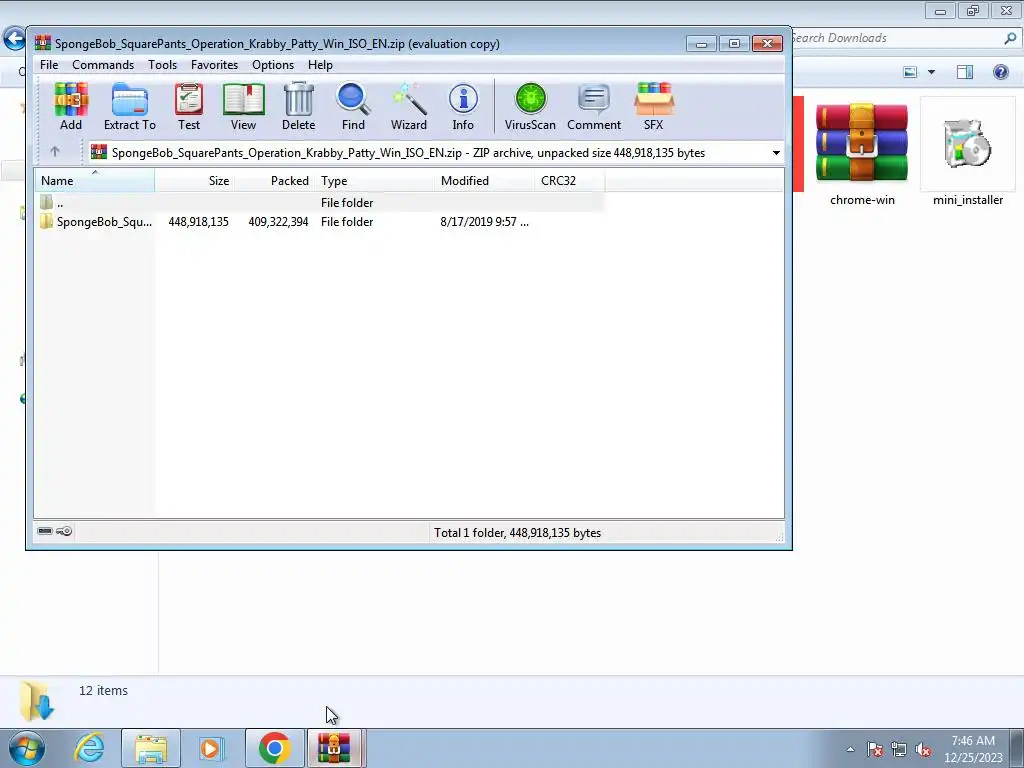Screen dimensions: 1024x768
Task: Open Action Center flag tray icon
Action: point(874,749)
